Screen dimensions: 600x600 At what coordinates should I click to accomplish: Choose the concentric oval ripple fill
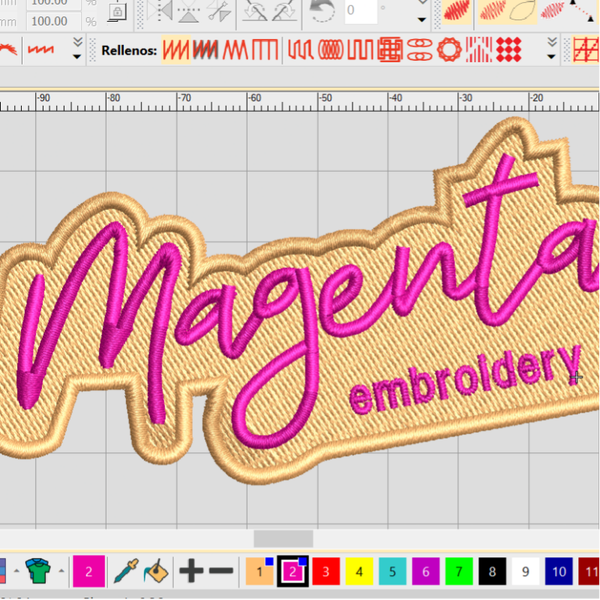330,50
